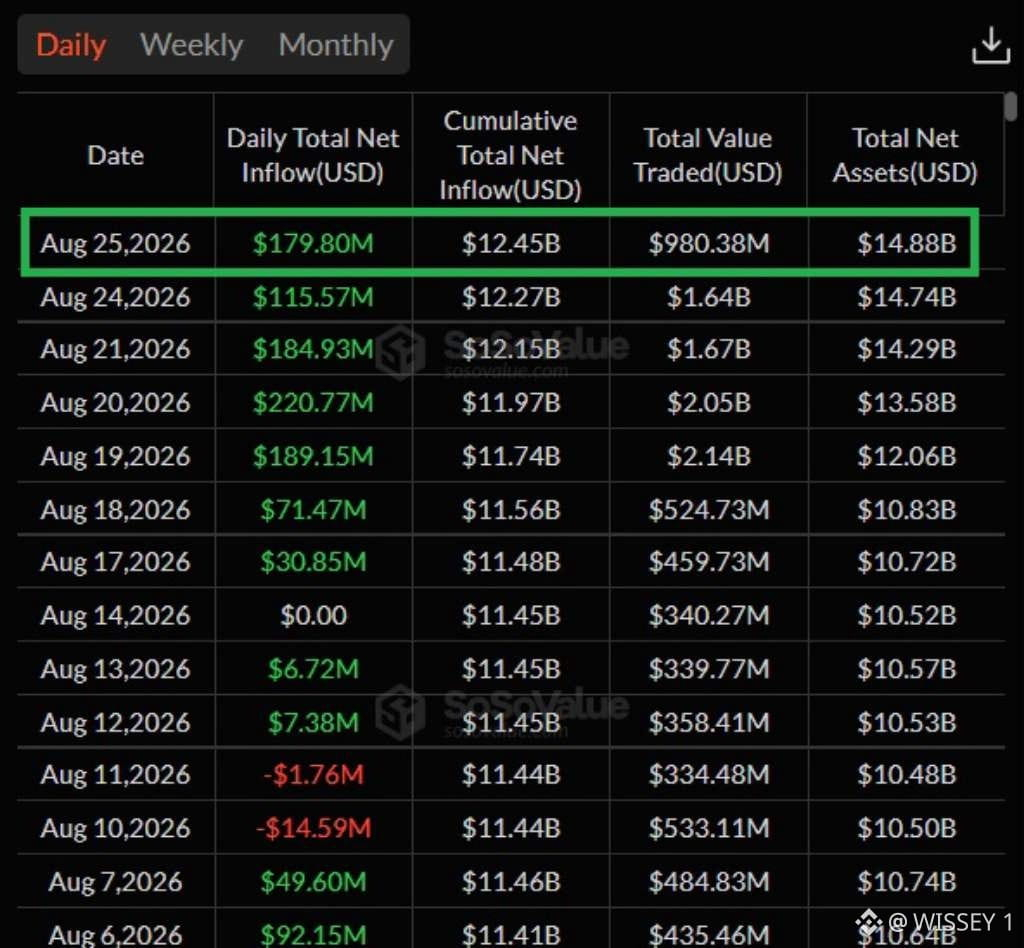Select the $6.72M daily inflow value
Viewport: 1024px width, 948px height.
coord(313,669)
